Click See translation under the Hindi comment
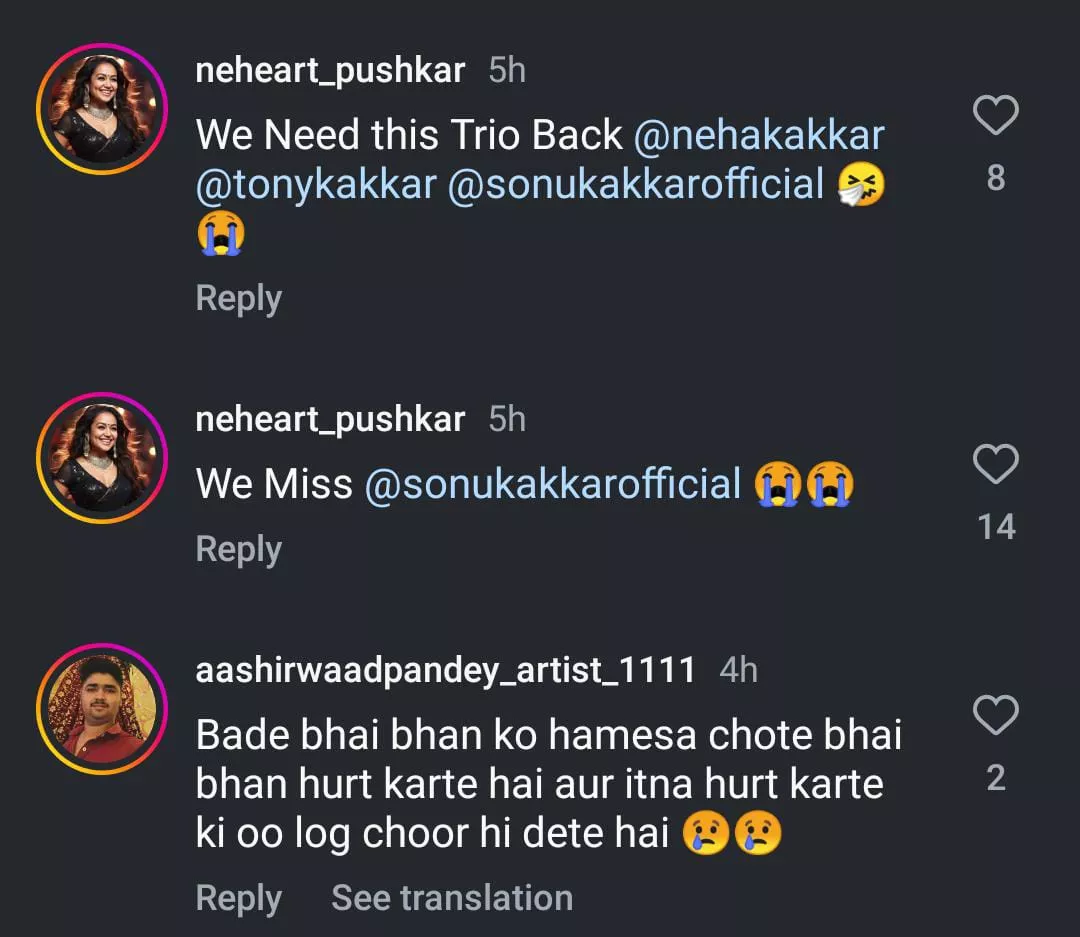The height and width of the screenshot is (937, 1080). click(x=452, y=898)
